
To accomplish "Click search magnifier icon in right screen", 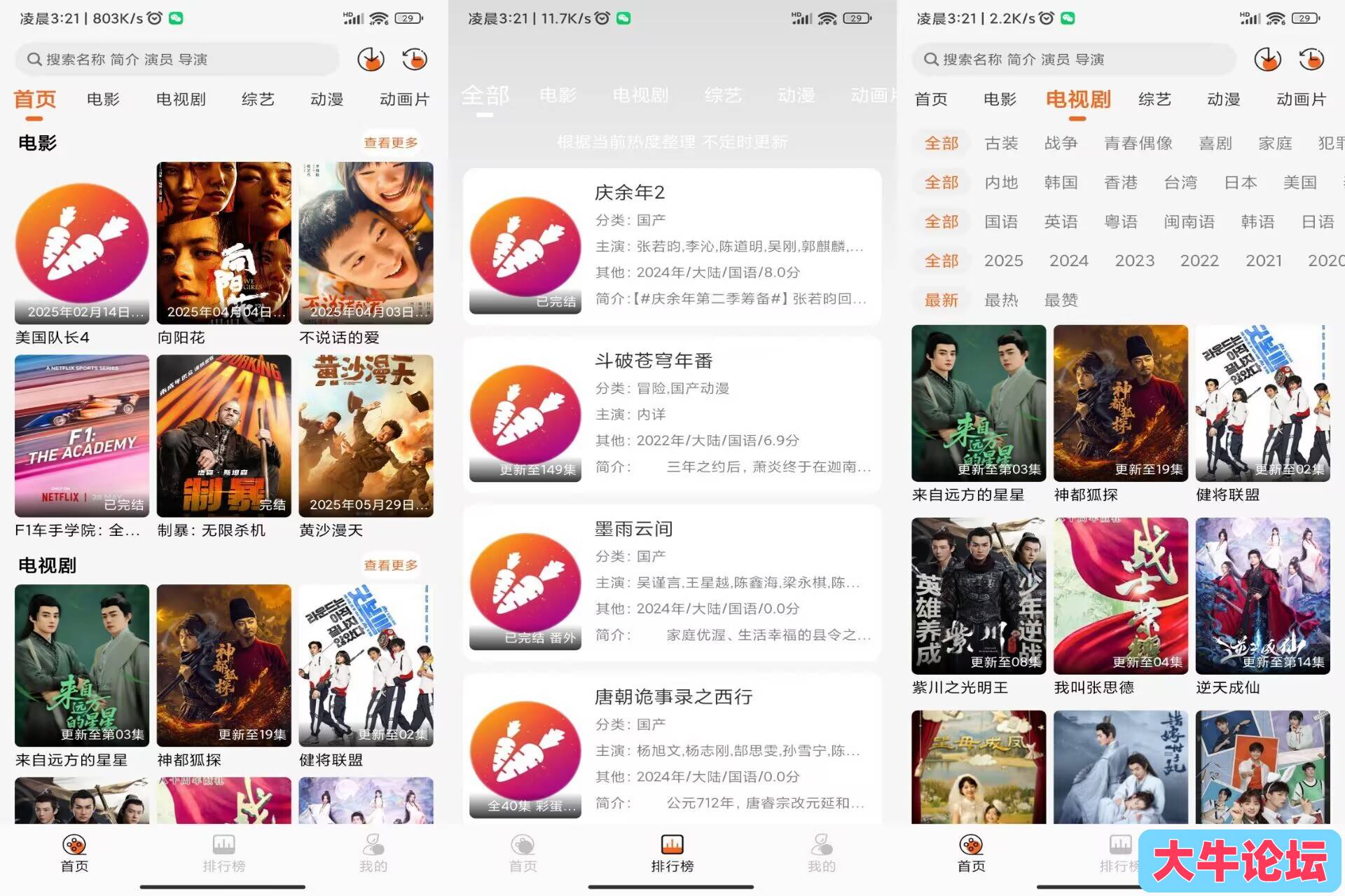I will (x=930, y=60).
